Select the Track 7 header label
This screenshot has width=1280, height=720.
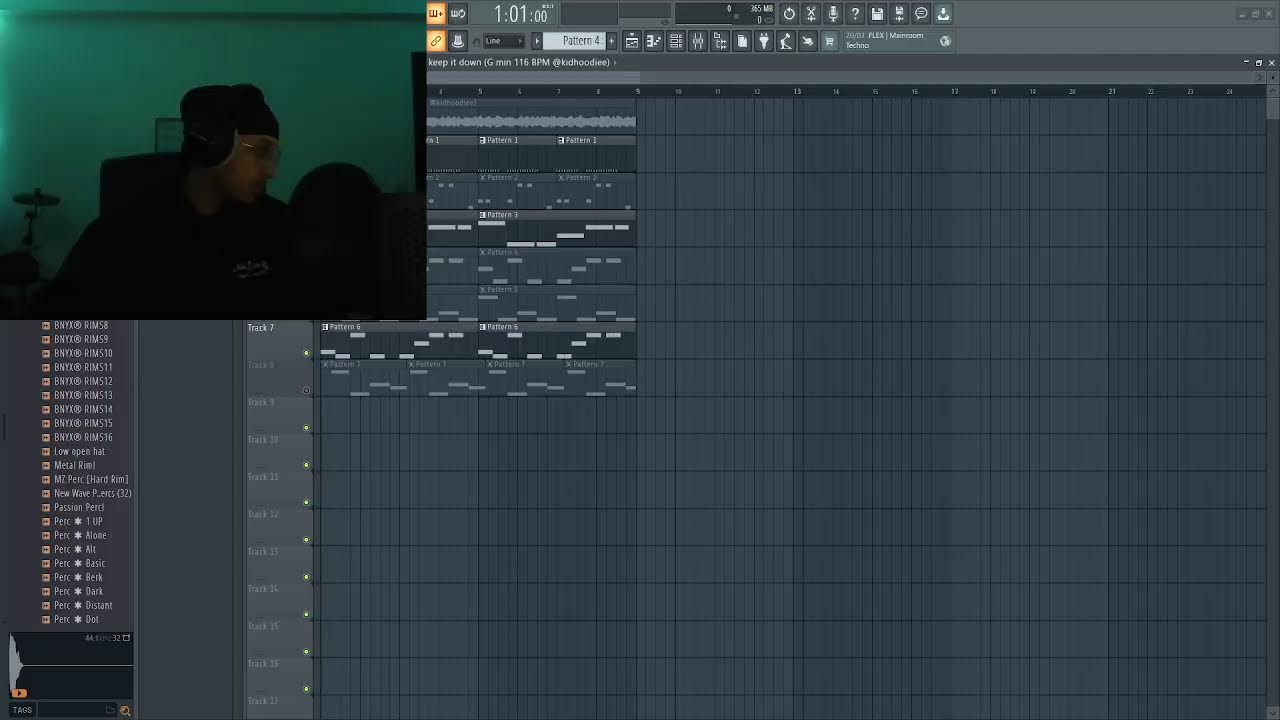[261, 328]
